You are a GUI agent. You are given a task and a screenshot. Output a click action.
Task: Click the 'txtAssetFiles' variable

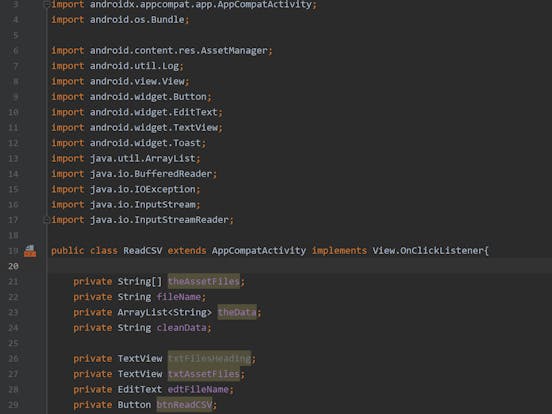tap(203, 374)
